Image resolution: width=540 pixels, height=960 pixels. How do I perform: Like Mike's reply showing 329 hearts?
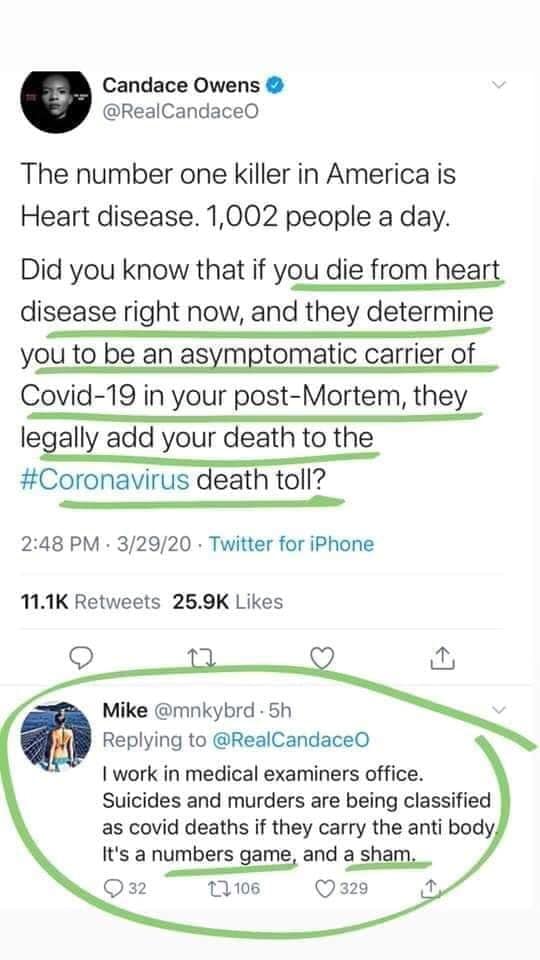[342, 888]
